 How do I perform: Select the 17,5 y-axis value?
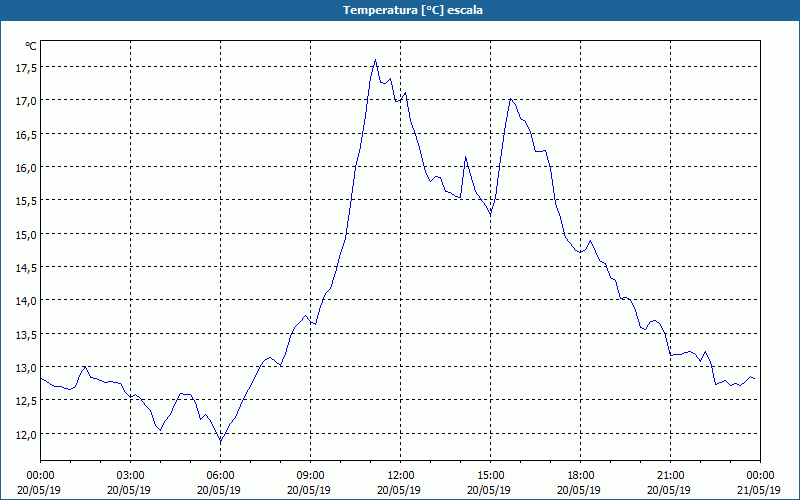26,67
